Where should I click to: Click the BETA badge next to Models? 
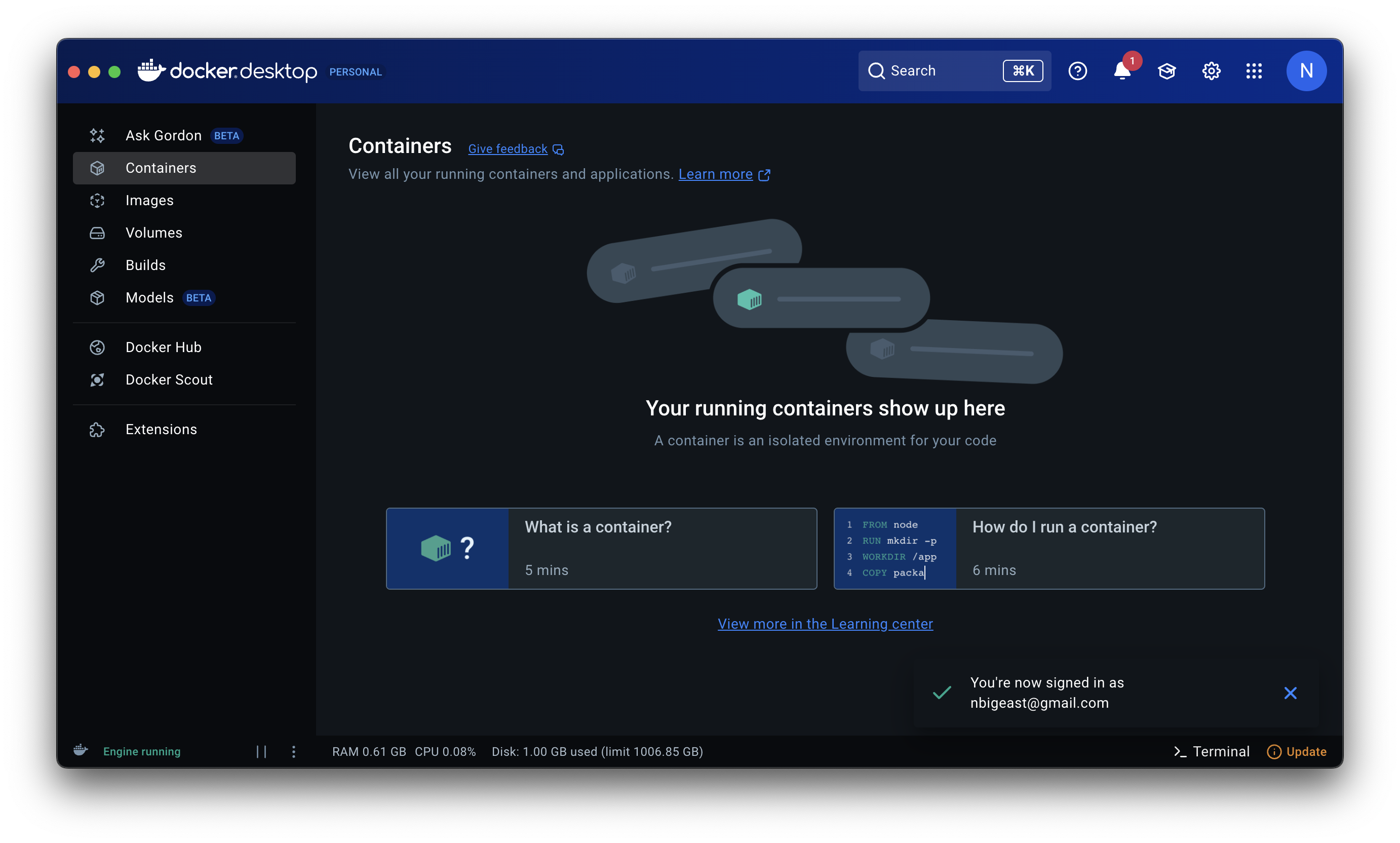[x=198, y=297]
